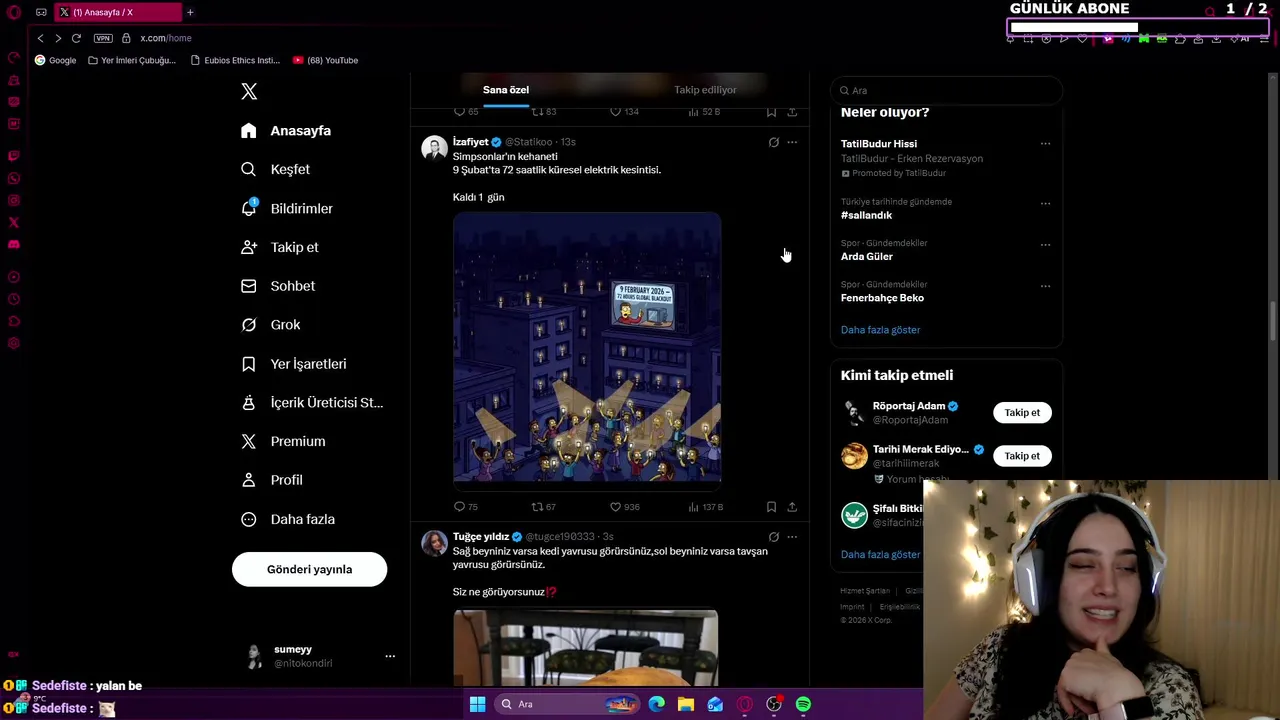This screenshot has width=1280, height=720.
Task: Click Gönderi yayınla button
Action: click(x=309, y=569)
